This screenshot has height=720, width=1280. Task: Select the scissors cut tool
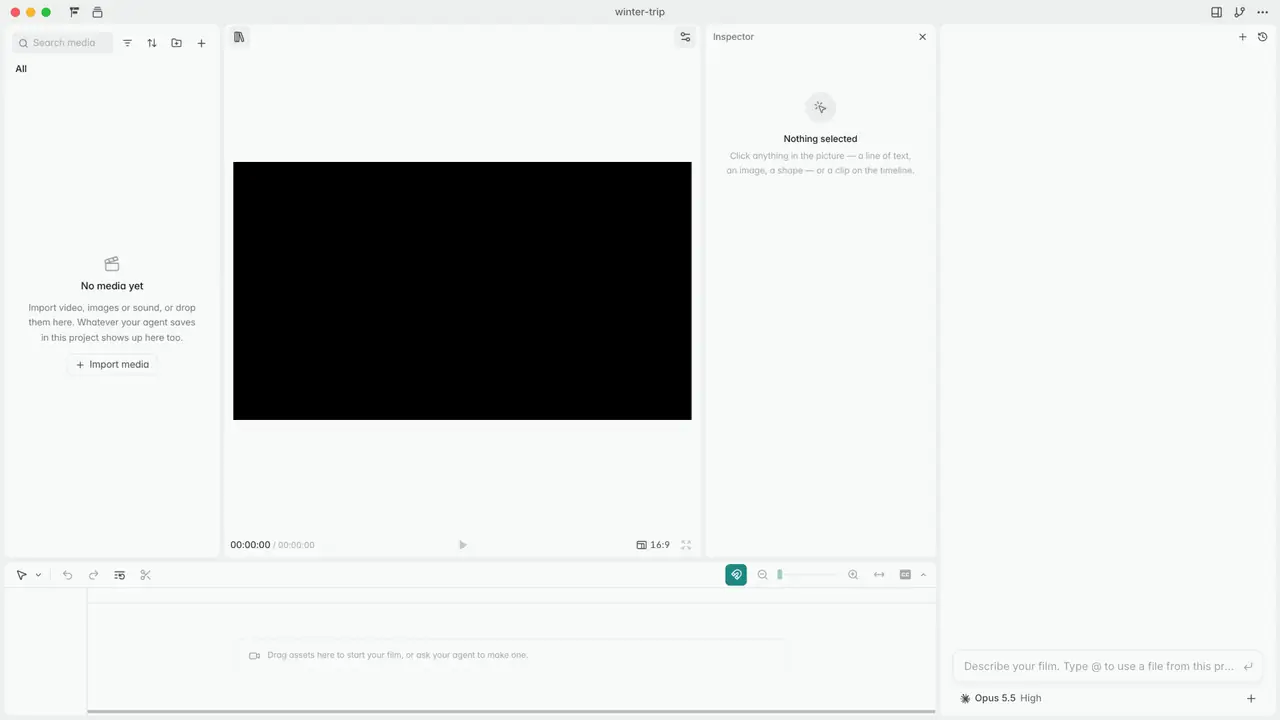click(x=145, y=575)
